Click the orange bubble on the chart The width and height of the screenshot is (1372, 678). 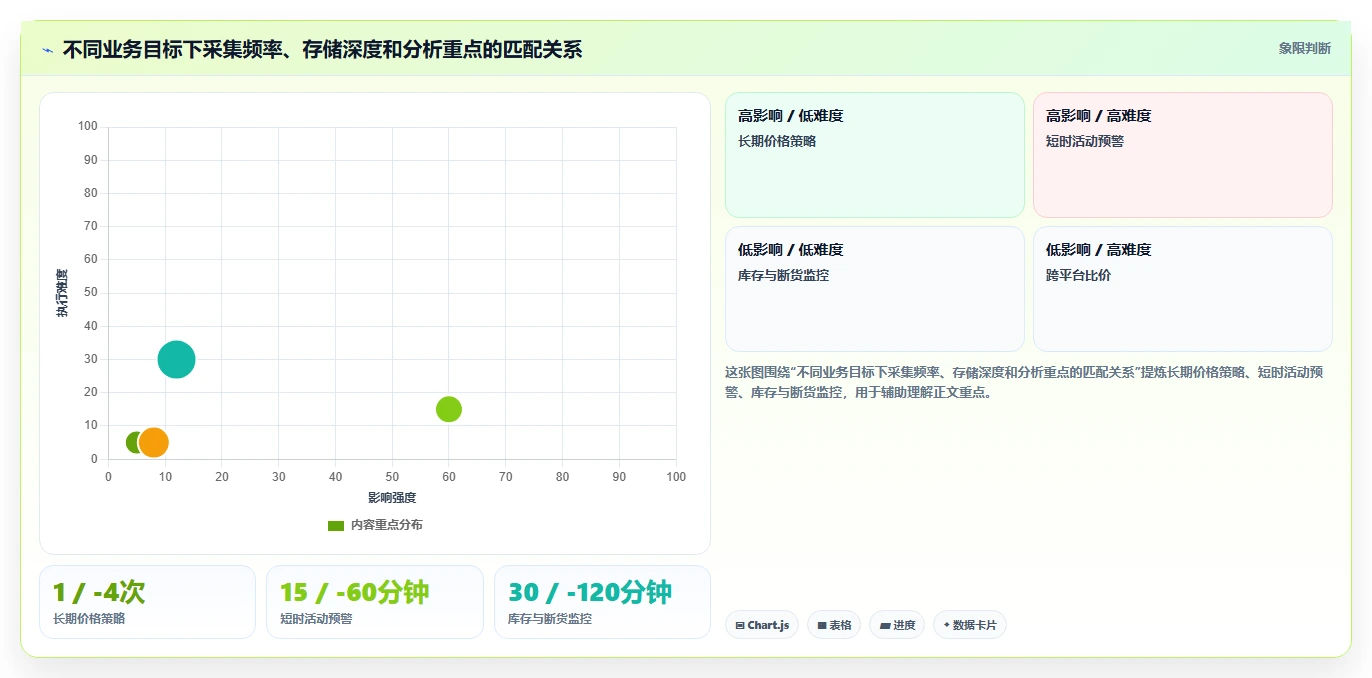tap(153, 442)
